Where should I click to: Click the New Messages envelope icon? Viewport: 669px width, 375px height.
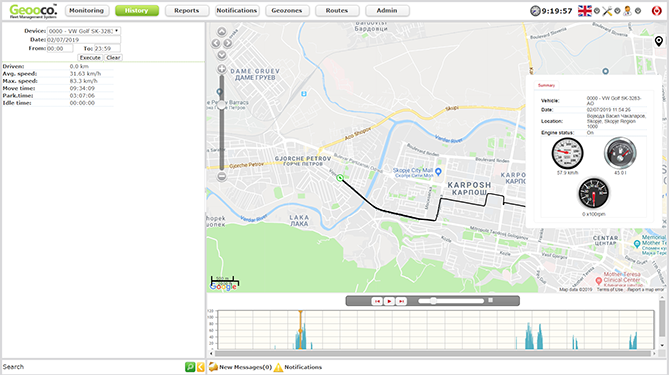click(x=213, y=367)
